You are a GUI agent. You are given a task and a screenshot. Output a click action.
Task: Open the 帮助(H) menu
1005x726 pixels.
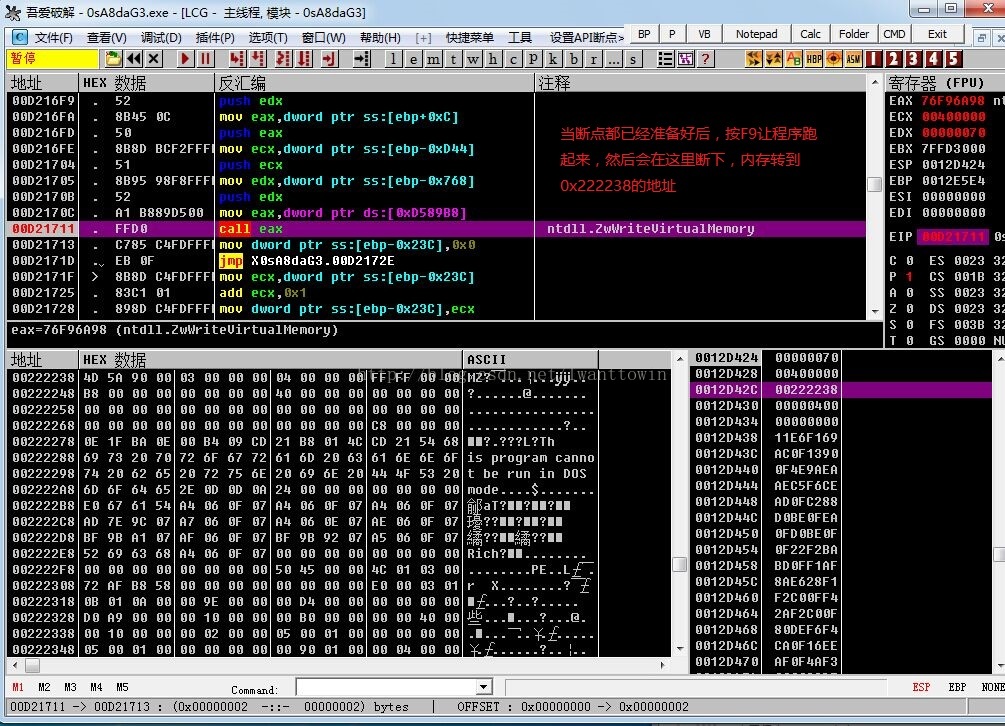(380, 38)
